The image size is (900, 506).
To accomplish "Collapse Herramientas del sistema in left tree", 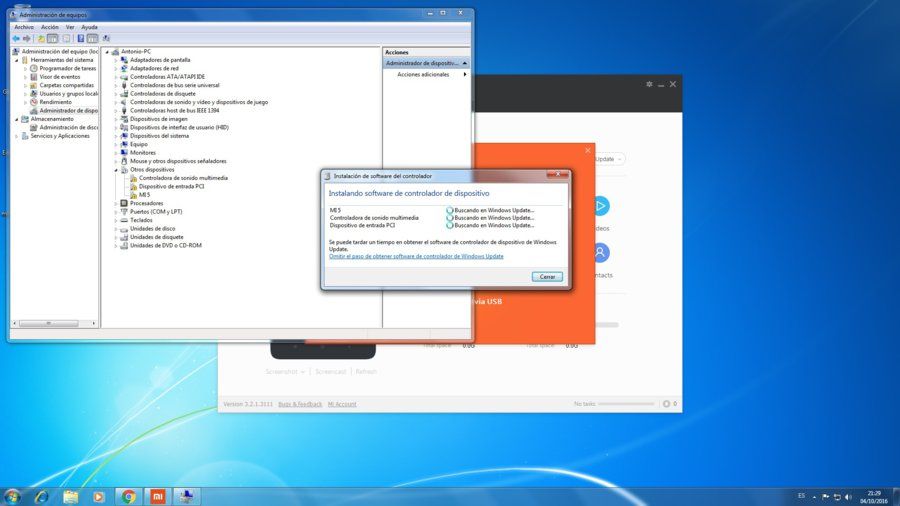I will 17,60.
